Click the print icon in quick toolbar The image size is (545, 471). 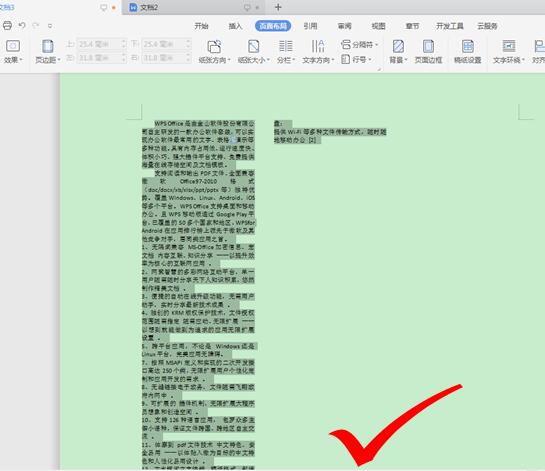(x=7, y=25)
